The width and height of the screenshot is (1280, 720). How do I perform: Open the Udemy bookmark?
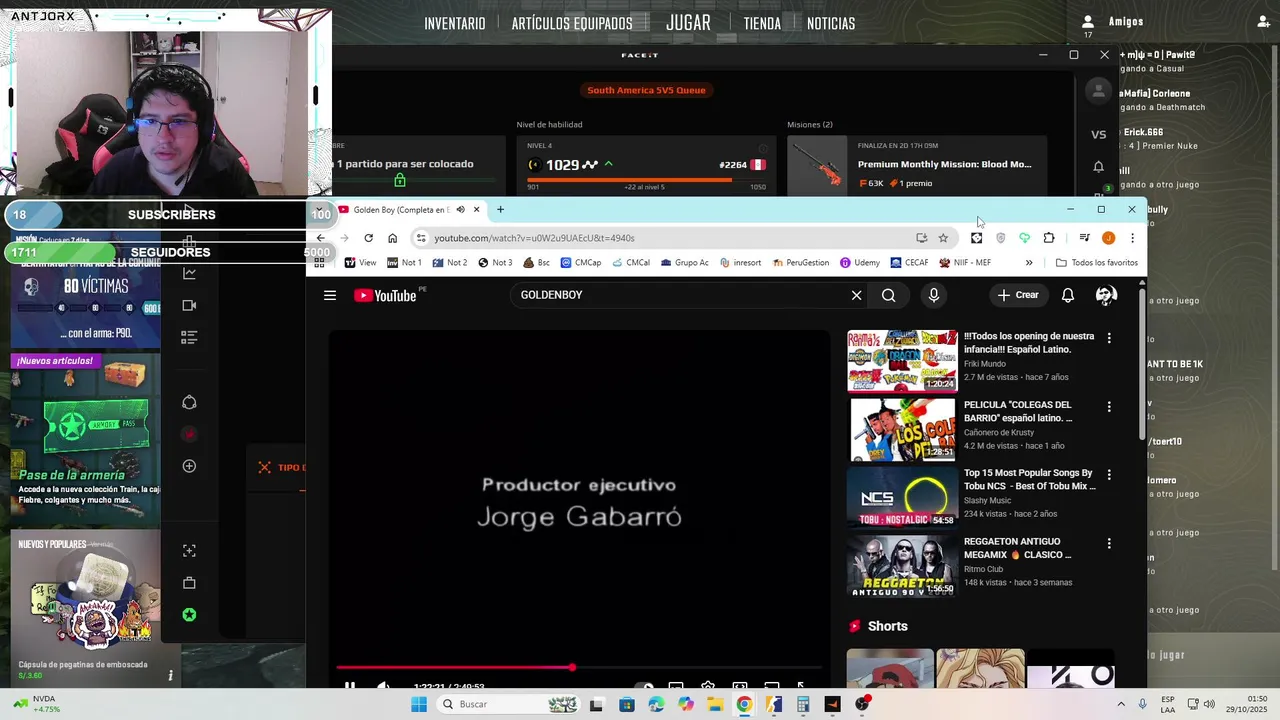pyautogui.click(x=860, y=263)
